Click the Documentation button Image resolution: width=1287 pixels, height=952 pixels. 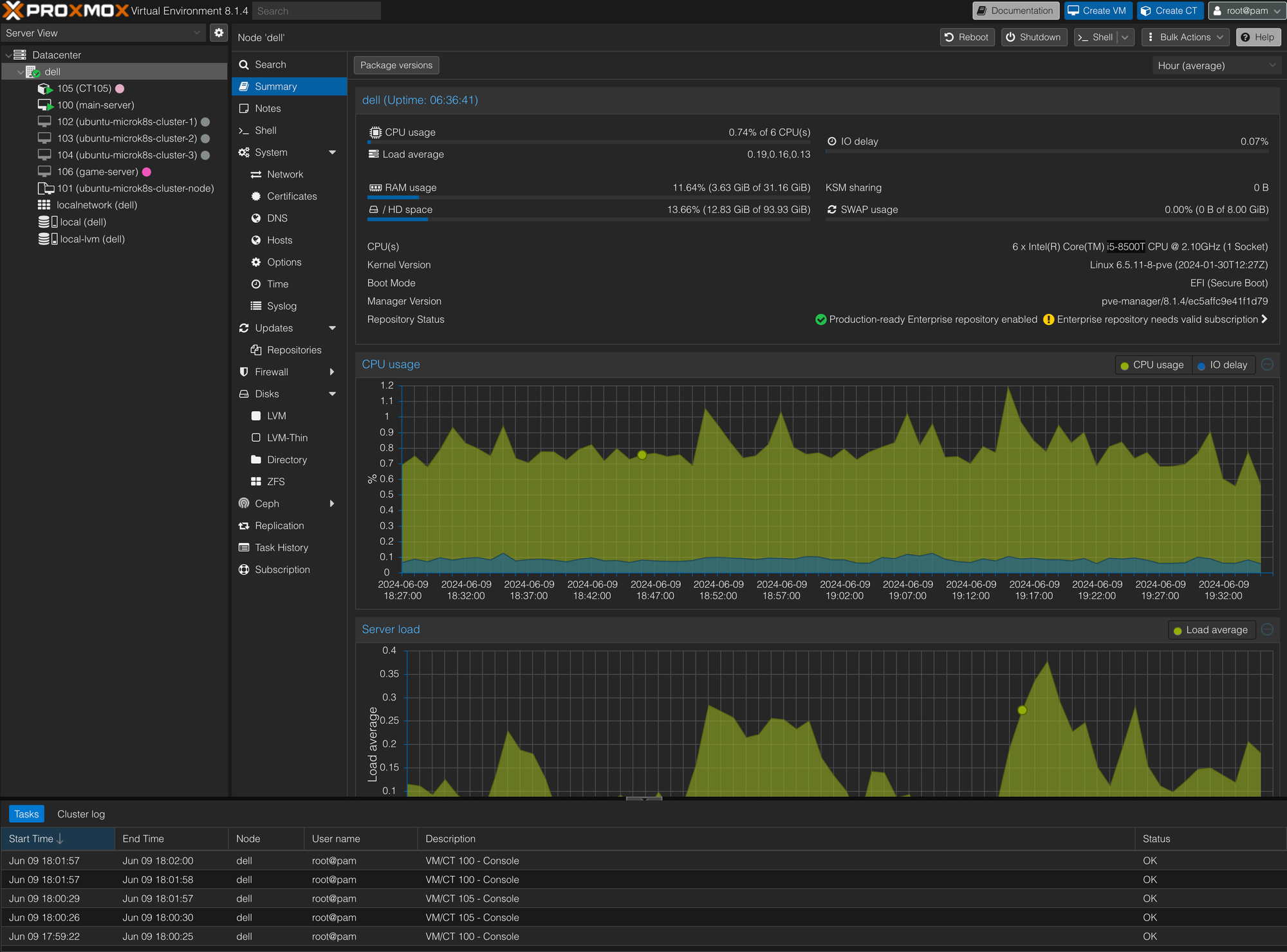coord(1015,11)
